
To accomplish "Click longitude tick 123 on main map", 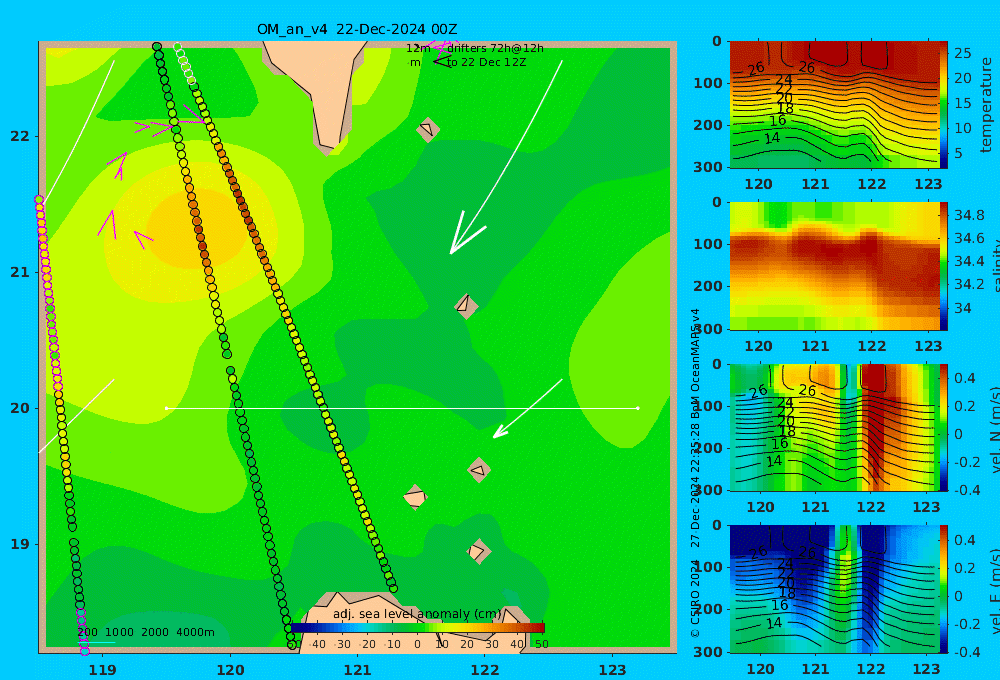I will pyautogui.click(x=612, y=670).
